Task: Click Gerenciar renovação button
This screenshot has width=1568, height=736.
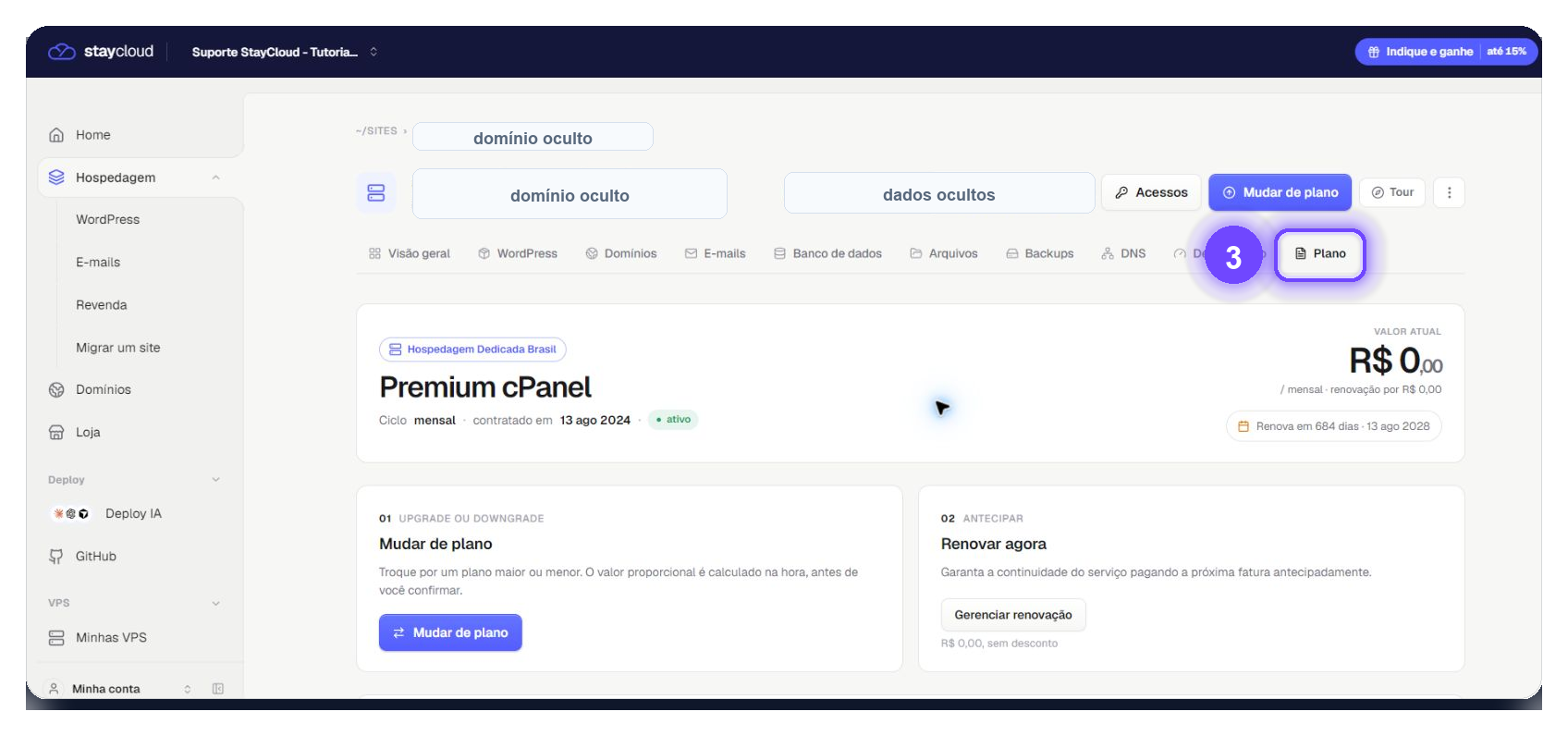Action: [1013, 615]
